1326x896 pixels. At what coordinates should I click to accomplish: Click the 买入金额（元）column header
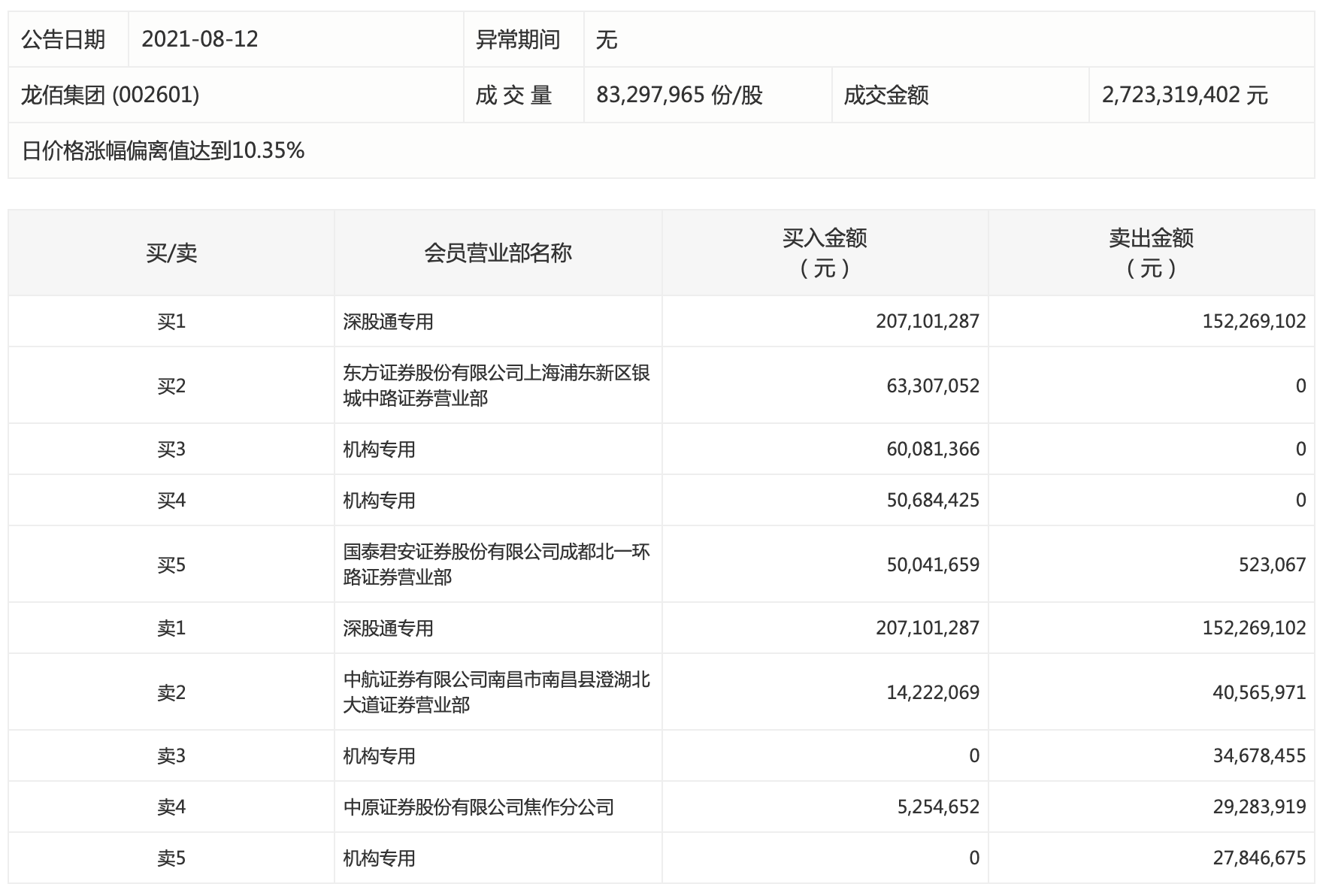(x=825, y=253)
